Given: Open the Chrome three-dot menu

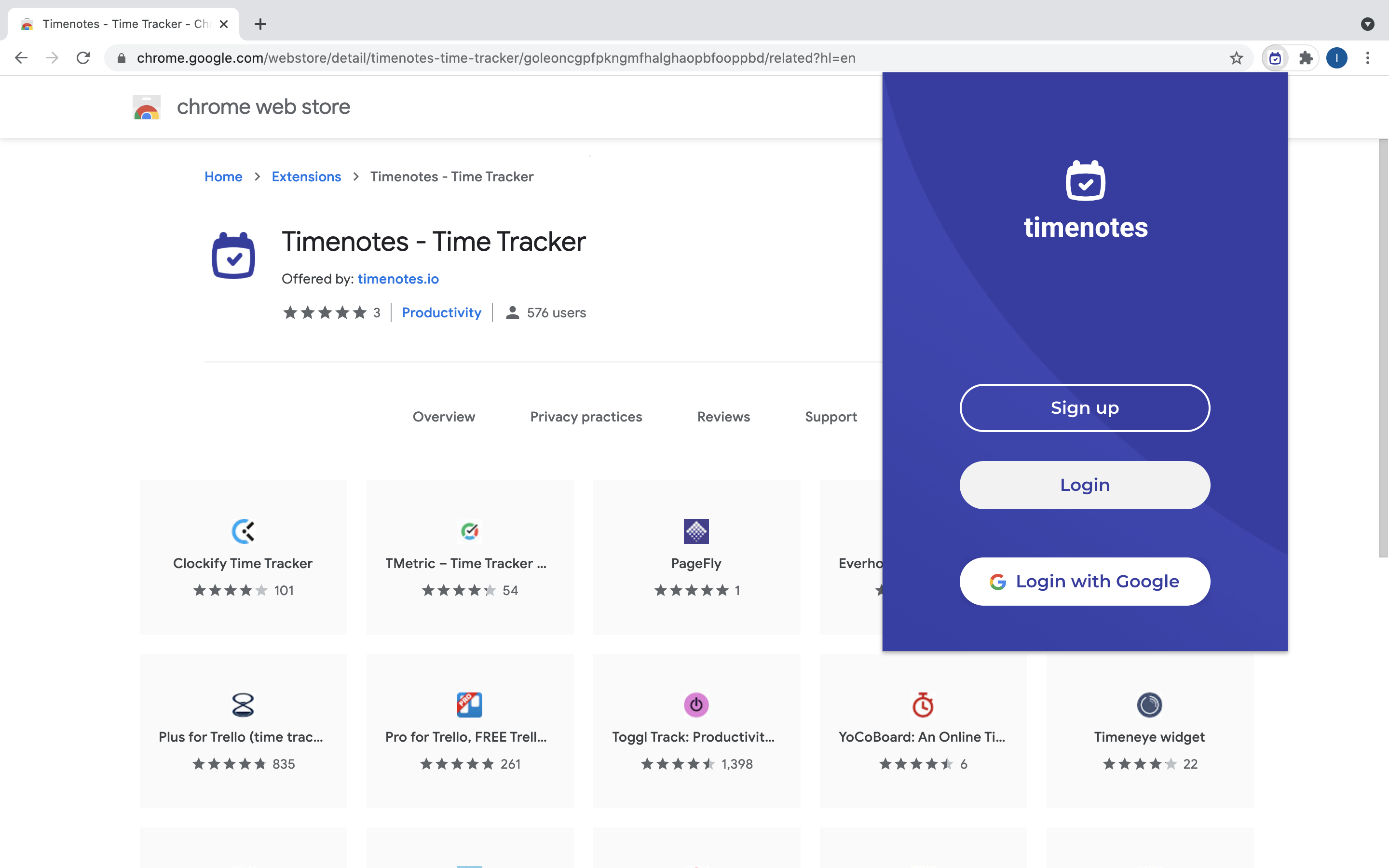Looking at the screenshot, I should 1367,58.
